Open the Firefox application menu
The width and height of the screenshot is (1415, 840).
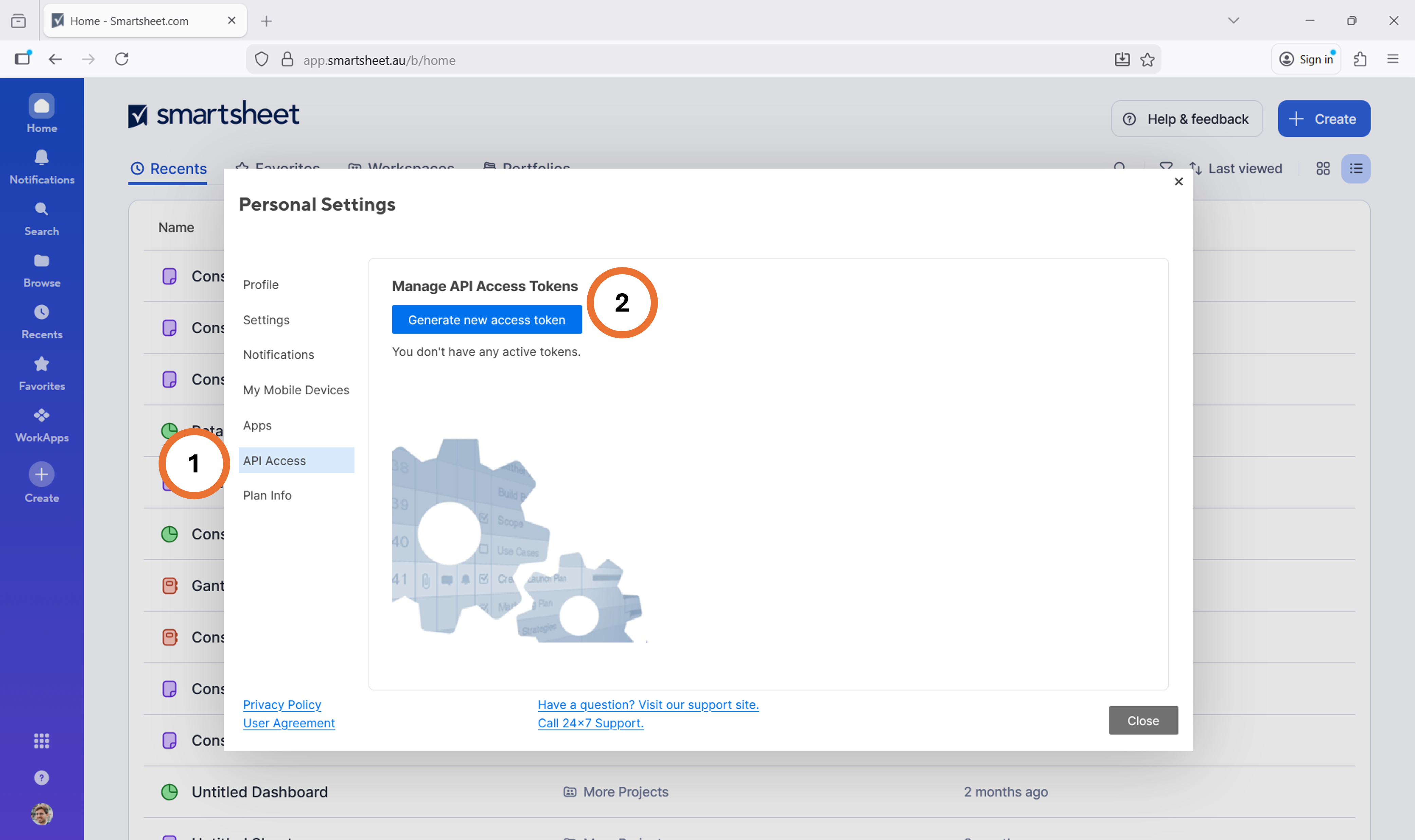click(1392, 59)
